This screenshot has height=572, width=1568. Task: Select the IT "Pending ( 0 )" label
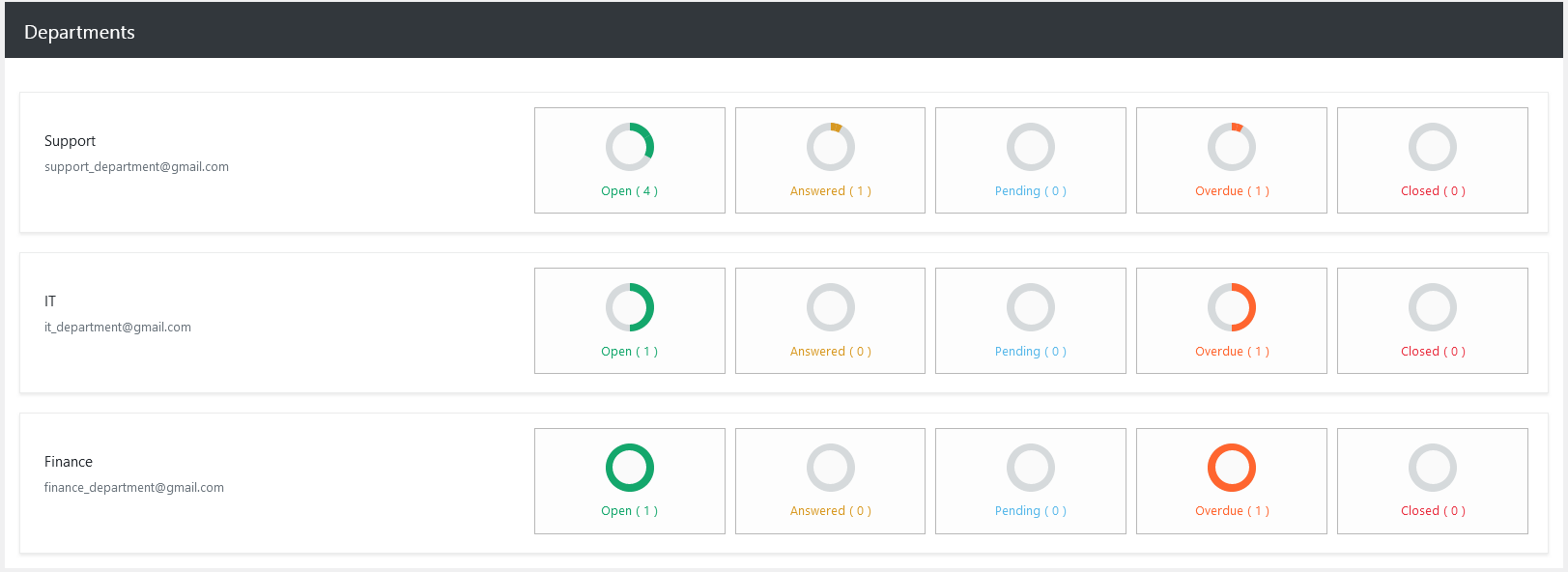tap(1030, 352)
